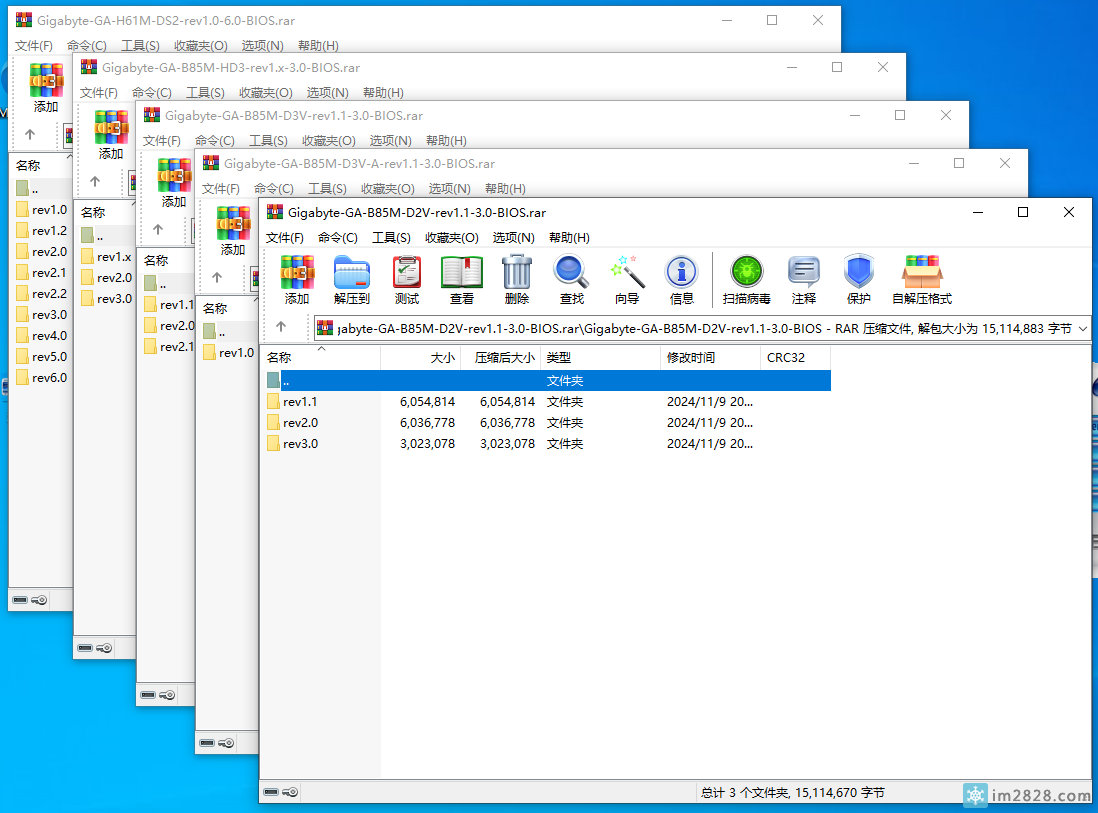Screen dimensions: 1098x813
Task: Open 命令(C) menu in the B85M-D2V window
Action: click(x=338, y=238)
